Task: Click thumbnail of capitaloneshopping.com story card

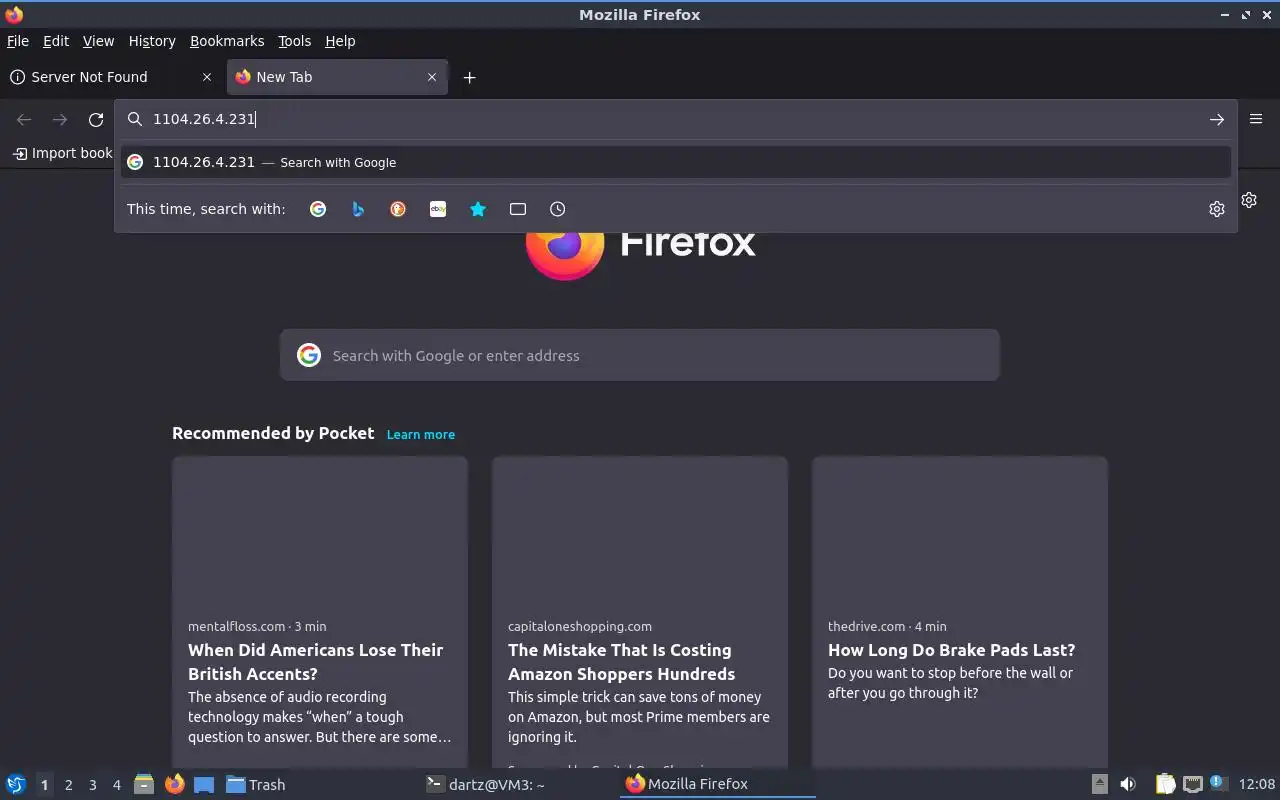Action: click(x=640, y=530)
